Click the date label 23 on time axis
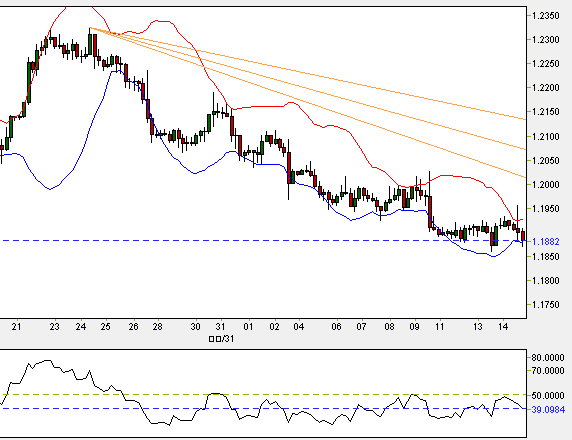 [54, 327]
